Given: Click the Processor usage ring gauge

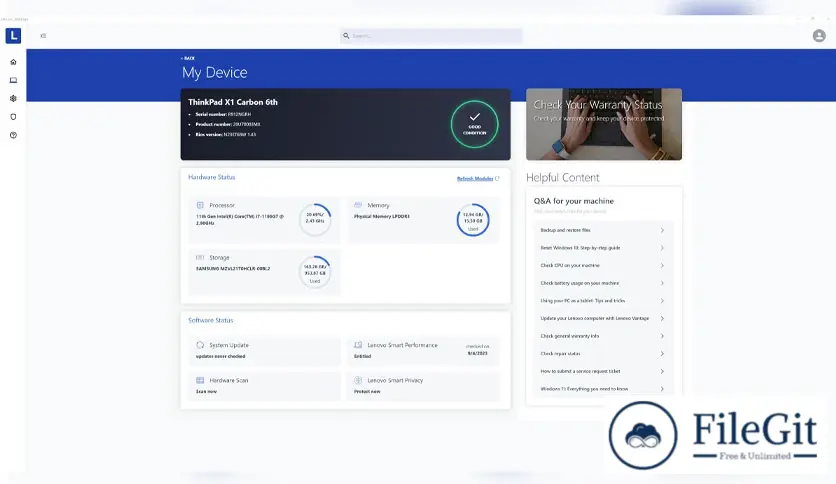Looking at the screenshot, I should 315,220.
